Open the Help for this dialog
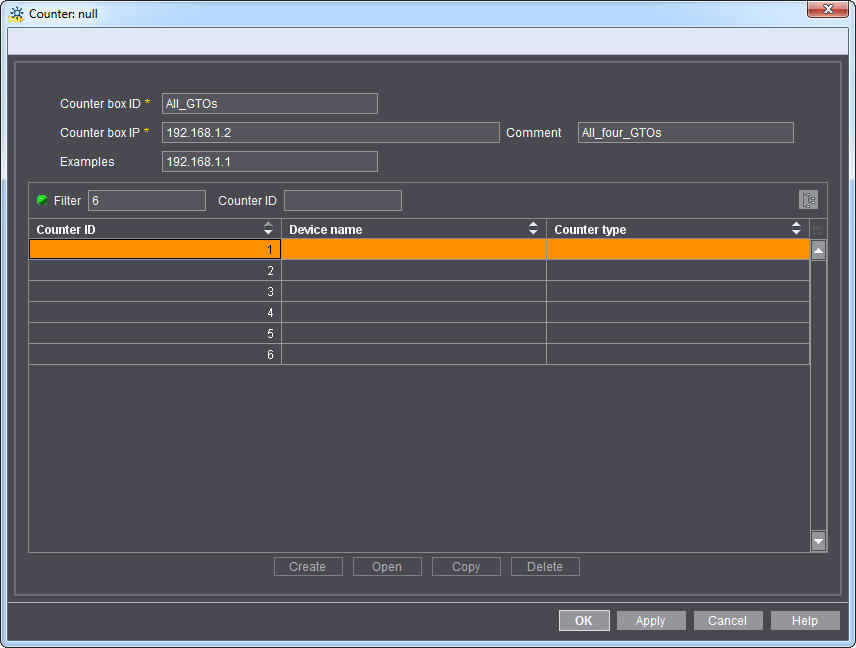The width and height of the screenshot is (856, 648). (805, 620)
